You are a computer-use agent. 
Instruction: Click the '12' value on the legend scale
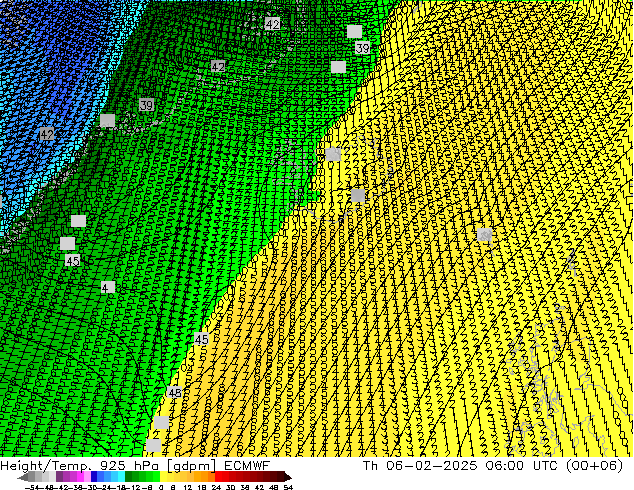[x=188, y=487]
